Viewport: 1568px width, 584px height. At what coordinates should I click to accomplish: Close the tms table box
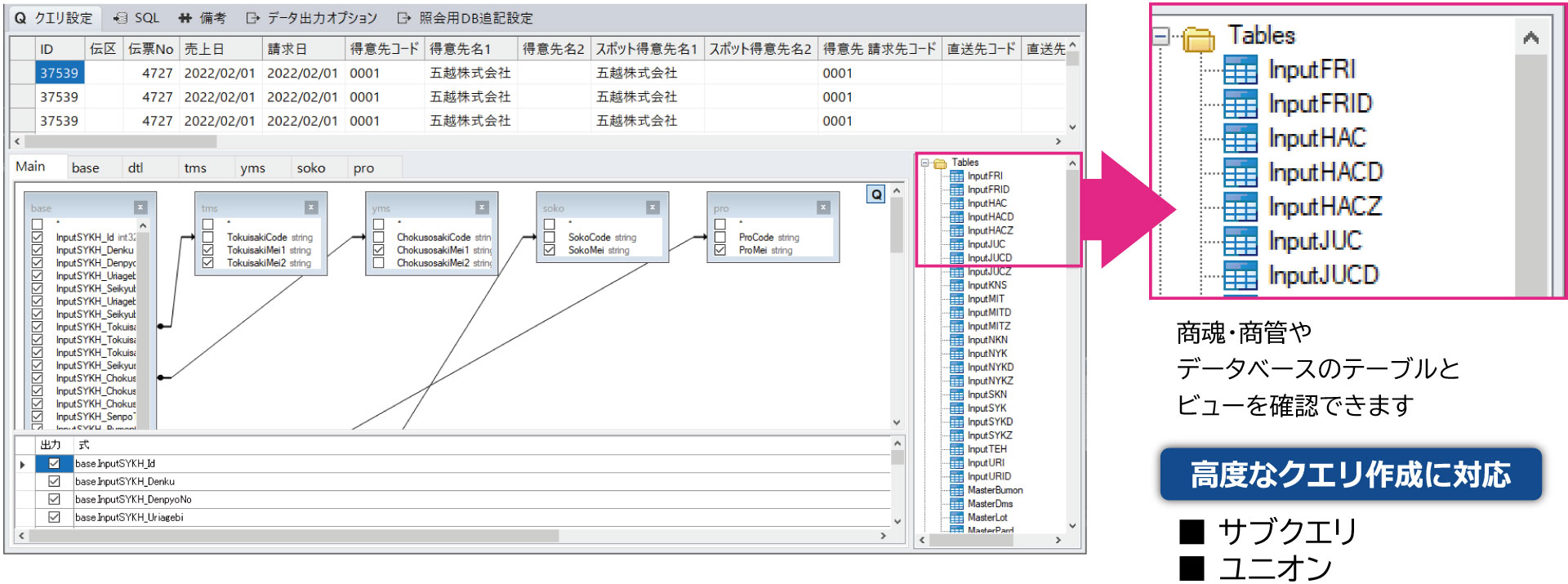311,207
